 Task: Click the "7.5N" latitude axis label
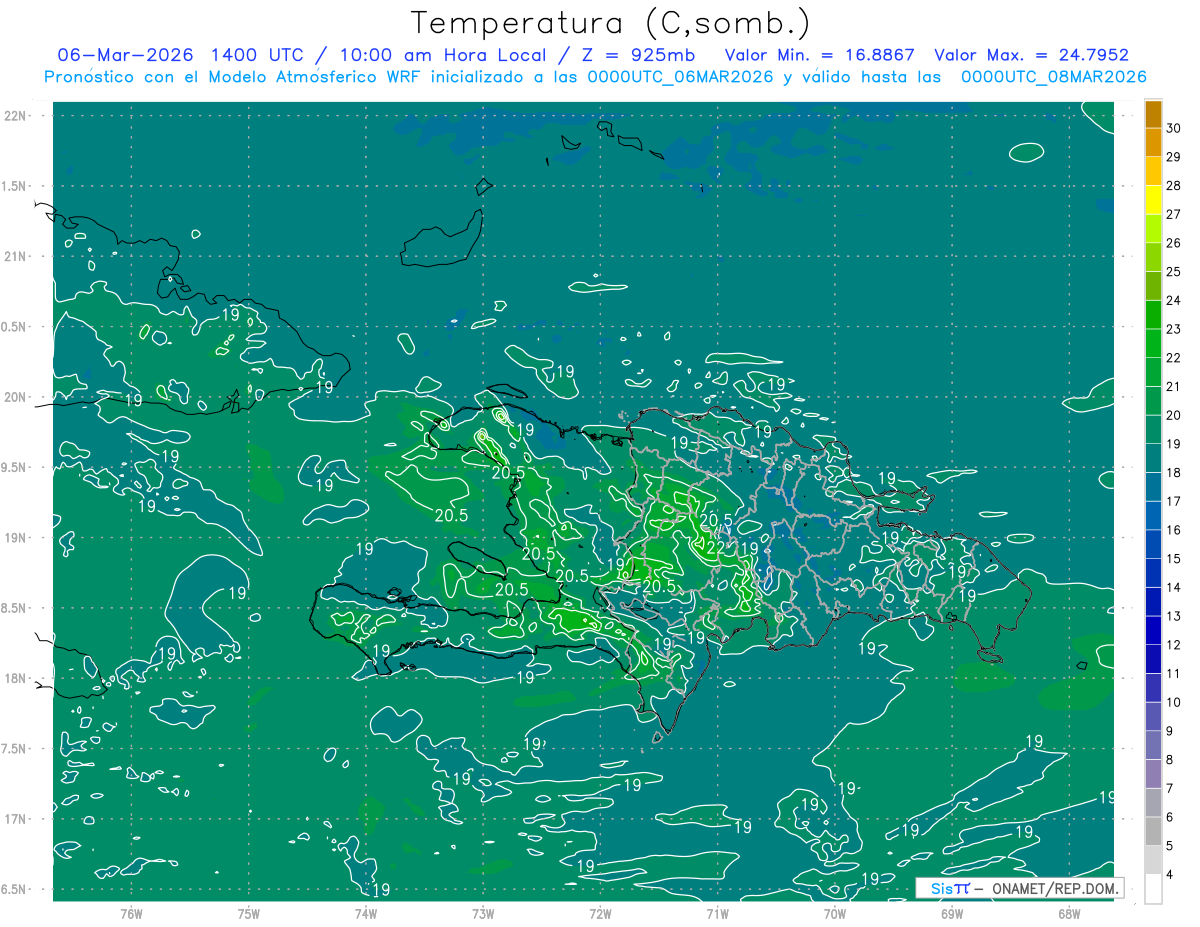tap(15, 749)
